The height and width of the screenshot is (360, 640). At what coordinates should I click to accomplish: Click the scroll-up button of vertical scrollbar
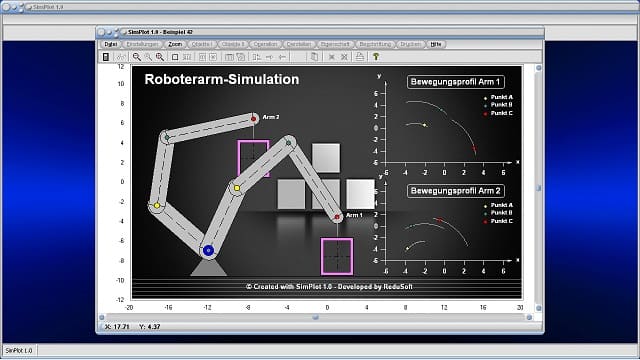click(539, 68)
